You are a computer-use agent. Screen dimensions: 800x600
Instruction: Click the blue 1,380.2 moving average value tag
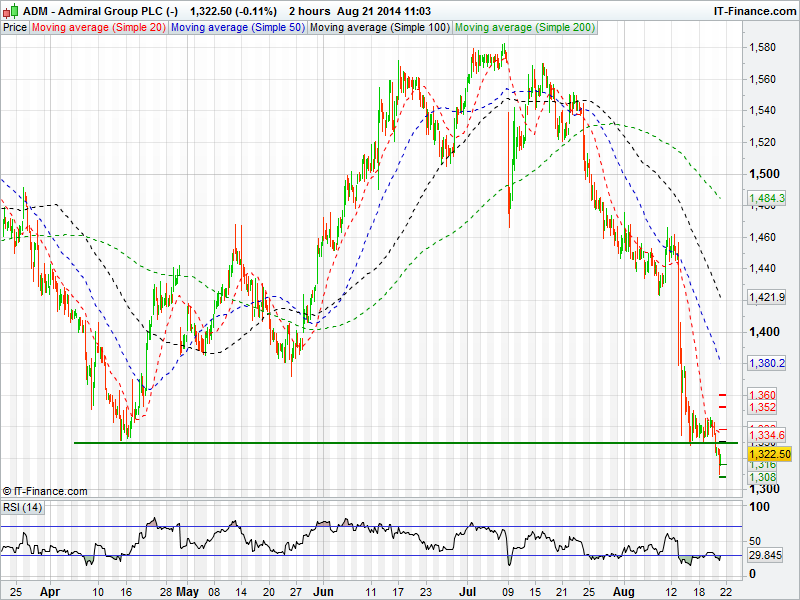(x=767, y=363)
